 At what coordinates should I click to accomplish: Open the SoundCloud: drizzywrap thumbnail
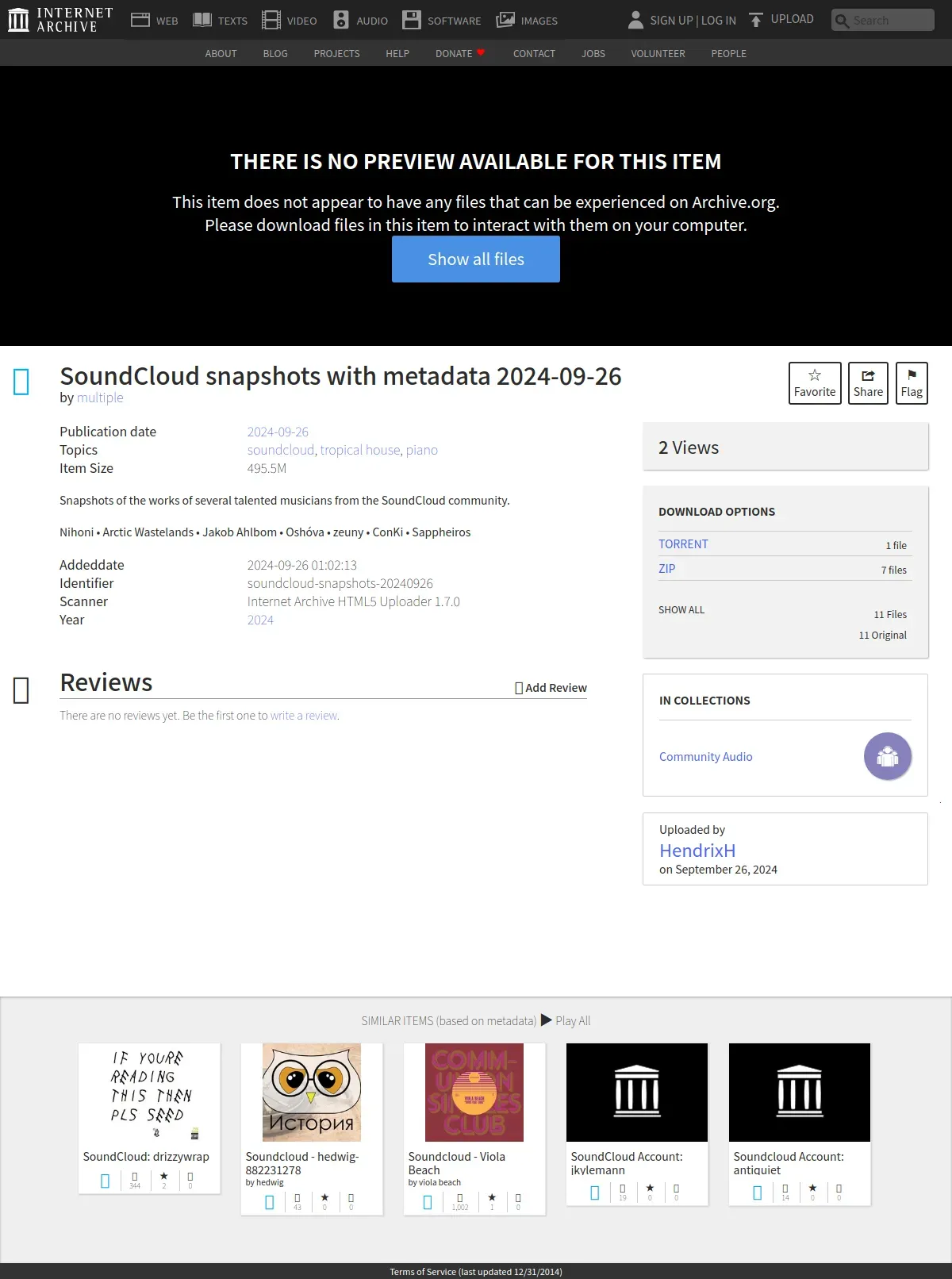pyautogui.click(x=149, y=1093)
